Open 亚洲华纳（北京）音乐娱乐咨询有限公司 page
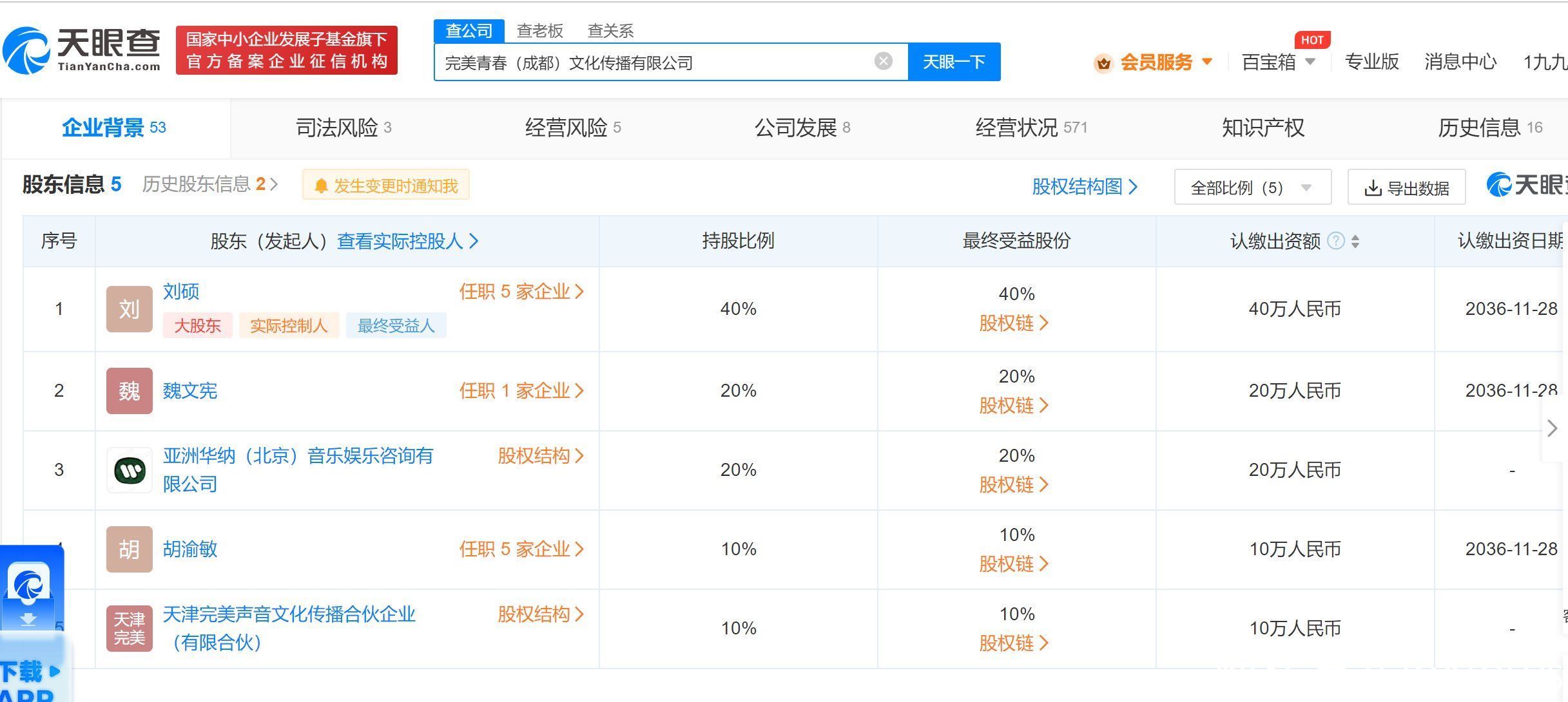This screenshot has width=1568, height=702. (x=298, y=470)
